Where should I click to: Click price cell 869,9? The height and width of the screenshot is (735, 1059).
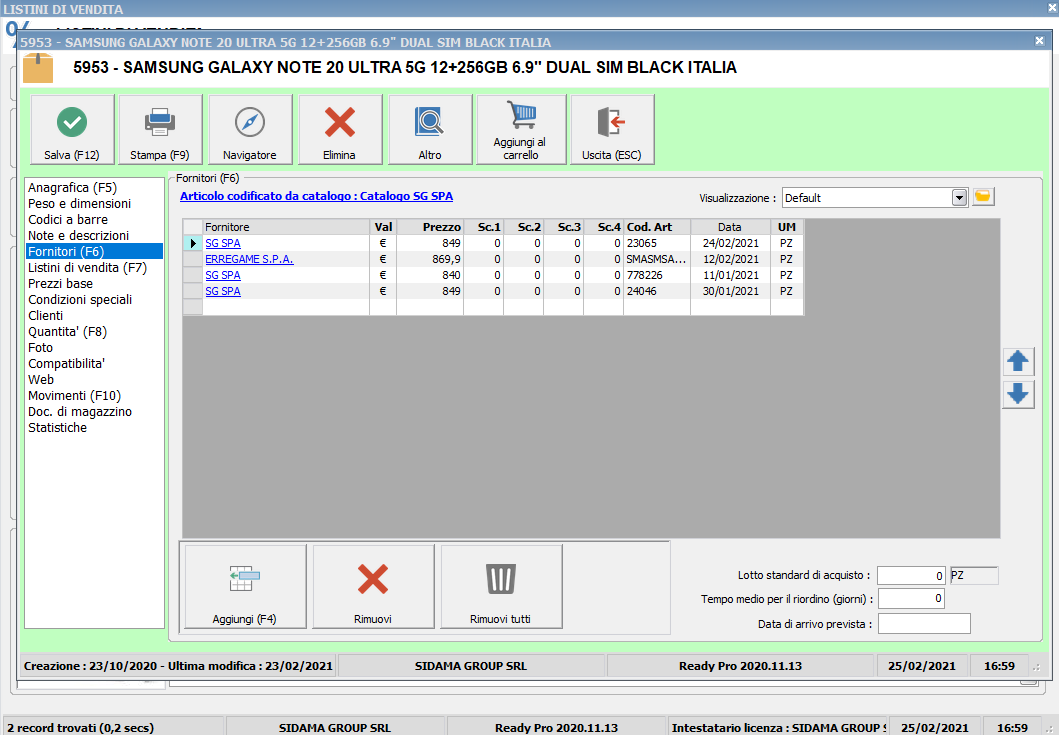(x=430, y=259)
